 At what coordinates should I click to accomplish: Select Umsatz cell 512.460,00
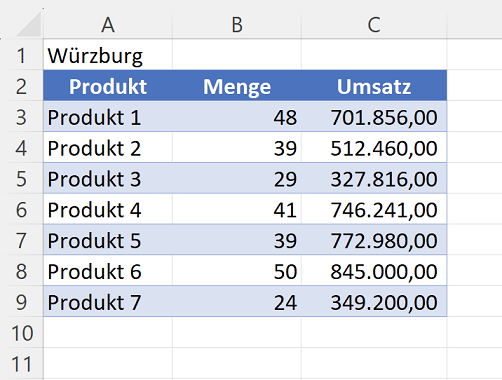(374, 147)
